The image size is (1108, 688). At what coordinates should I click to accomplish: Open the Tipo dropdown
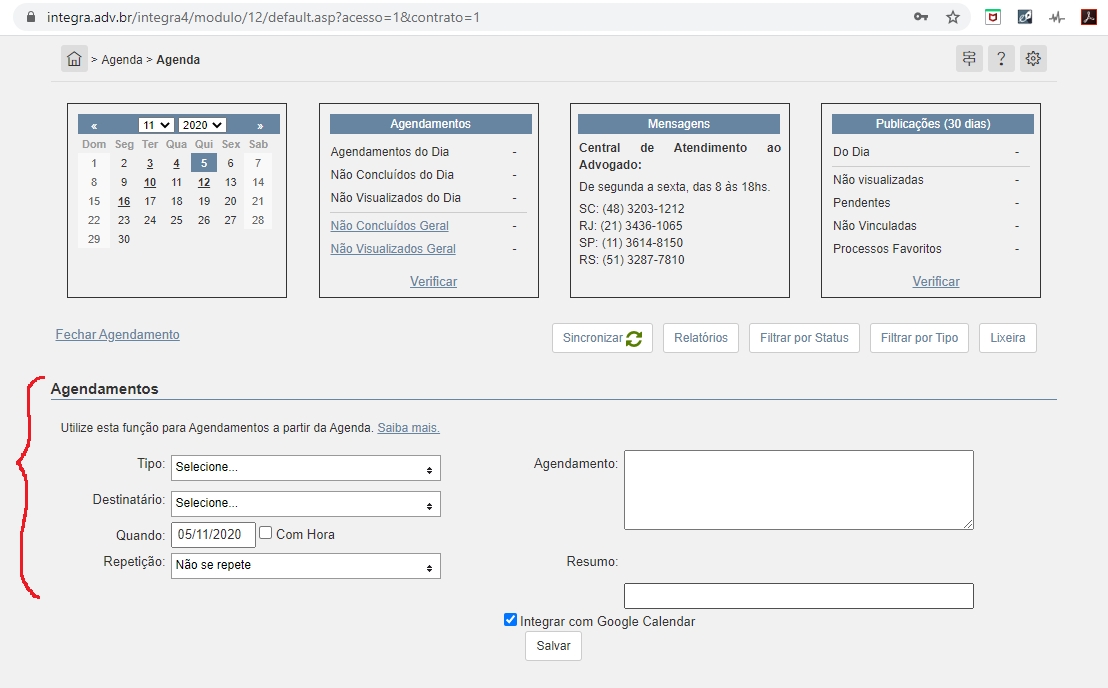pyautogui.click(x=306, y=468)
